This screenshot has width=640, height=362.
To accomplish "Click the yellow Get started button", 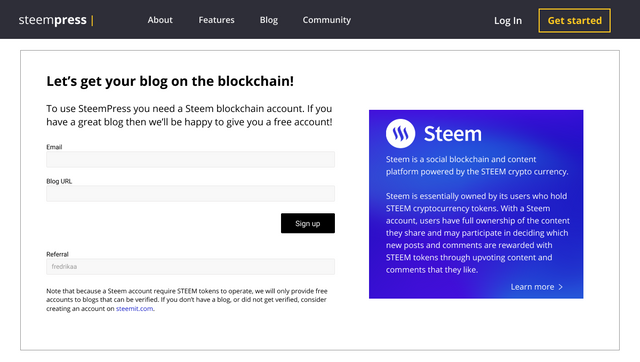I will tap(574, 20).
